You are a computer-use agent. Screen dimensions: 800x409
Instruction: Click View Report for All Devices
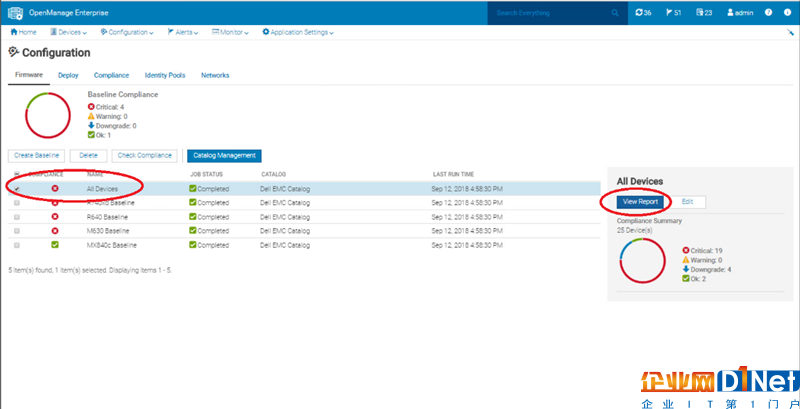point(640,202)
